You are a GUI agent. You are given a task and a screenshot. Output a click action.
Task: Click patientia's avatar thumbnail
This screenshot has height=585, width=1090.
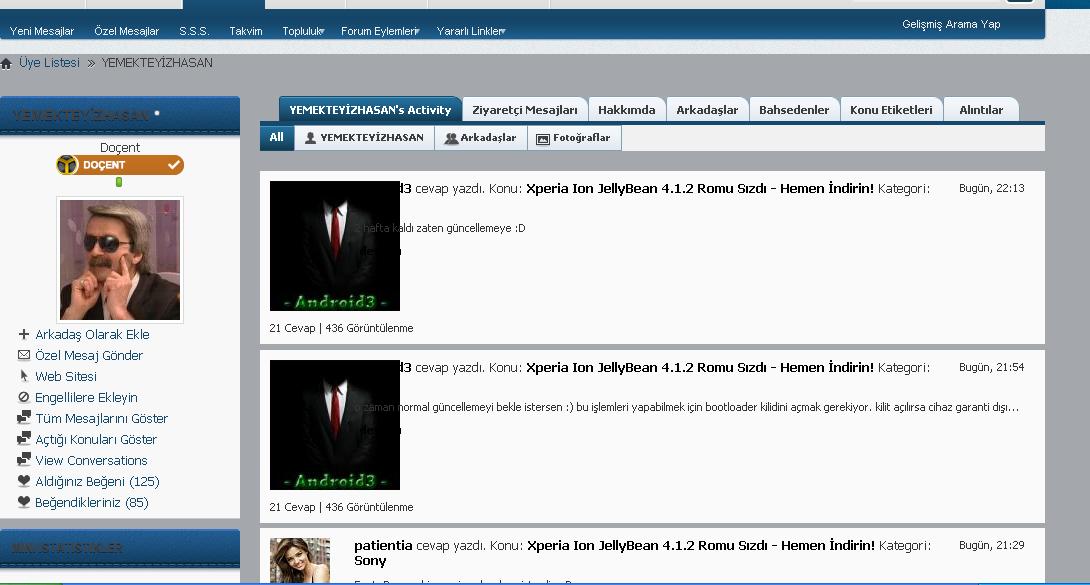point(300,560)
